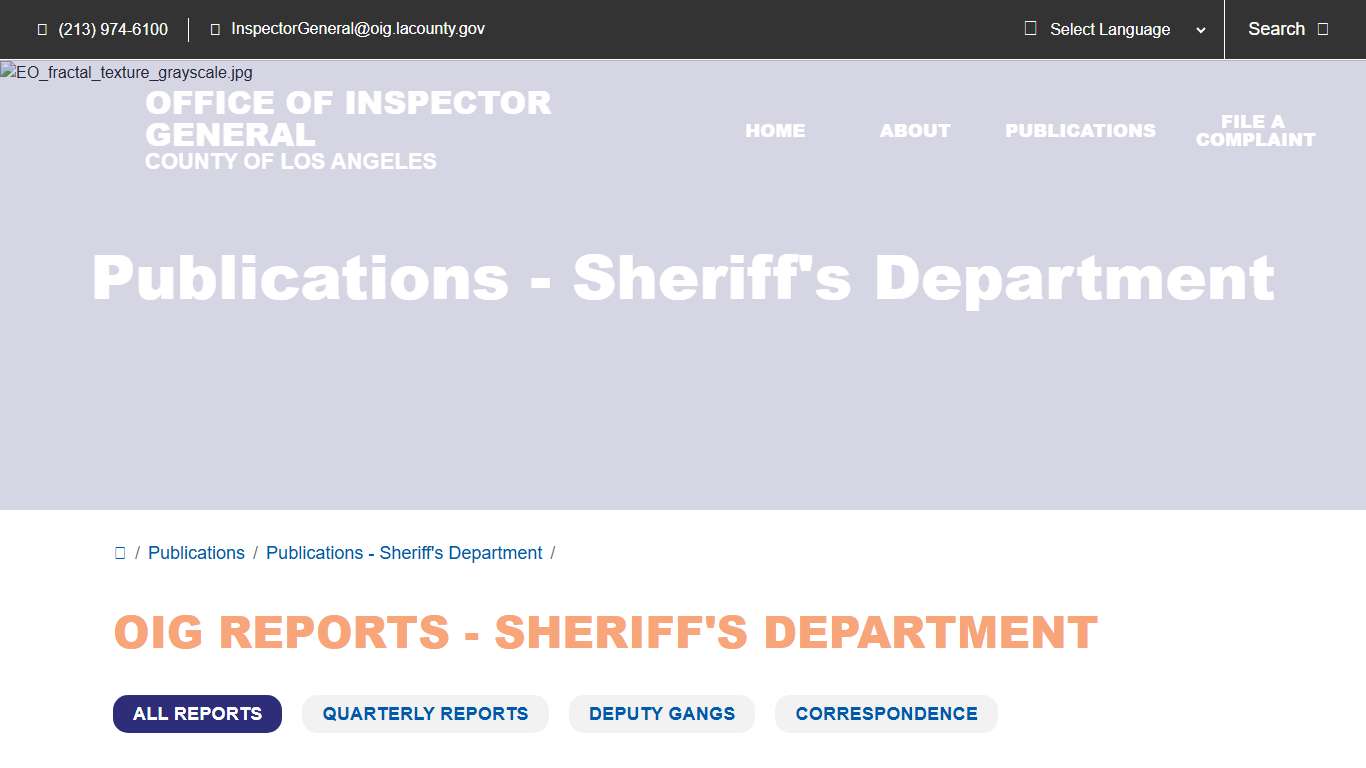Toggle the CORRESPONDENCE filter
Viewport: 1366px width, 768px height.
coord(886,713)
